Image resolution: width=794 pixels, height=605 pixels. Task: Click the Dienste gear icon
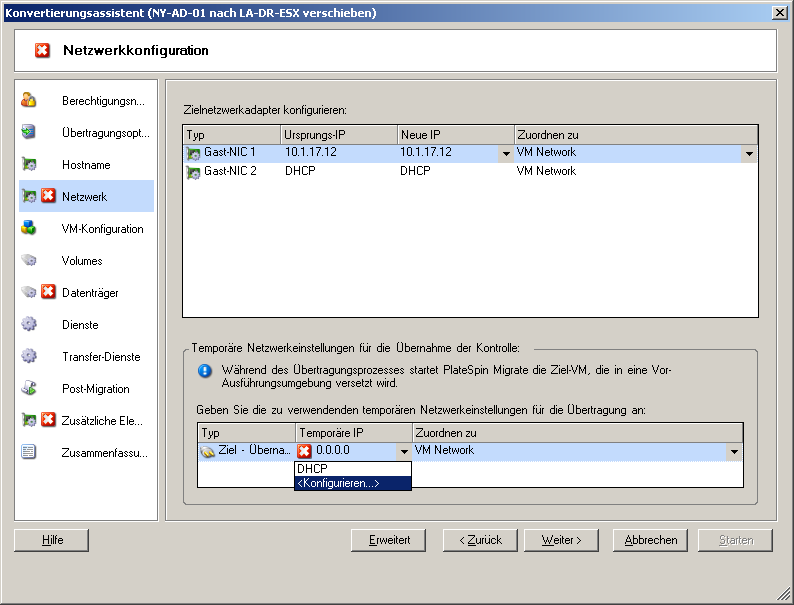[x=28, y=324]
